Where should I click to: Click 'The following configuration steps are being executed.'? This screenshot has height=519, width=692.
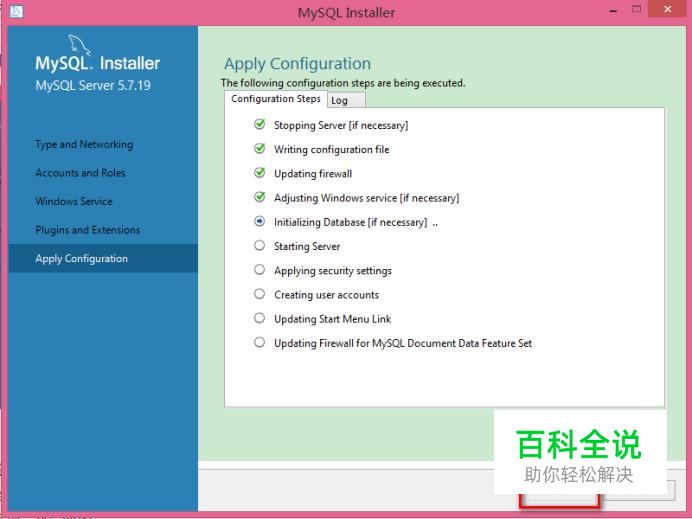343,83
